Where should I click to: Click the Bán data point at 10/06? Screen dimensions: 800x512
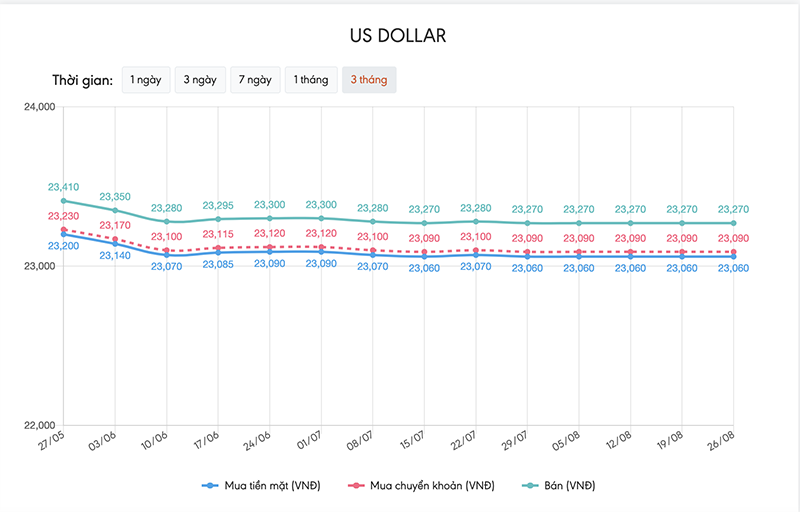point(167,221)
